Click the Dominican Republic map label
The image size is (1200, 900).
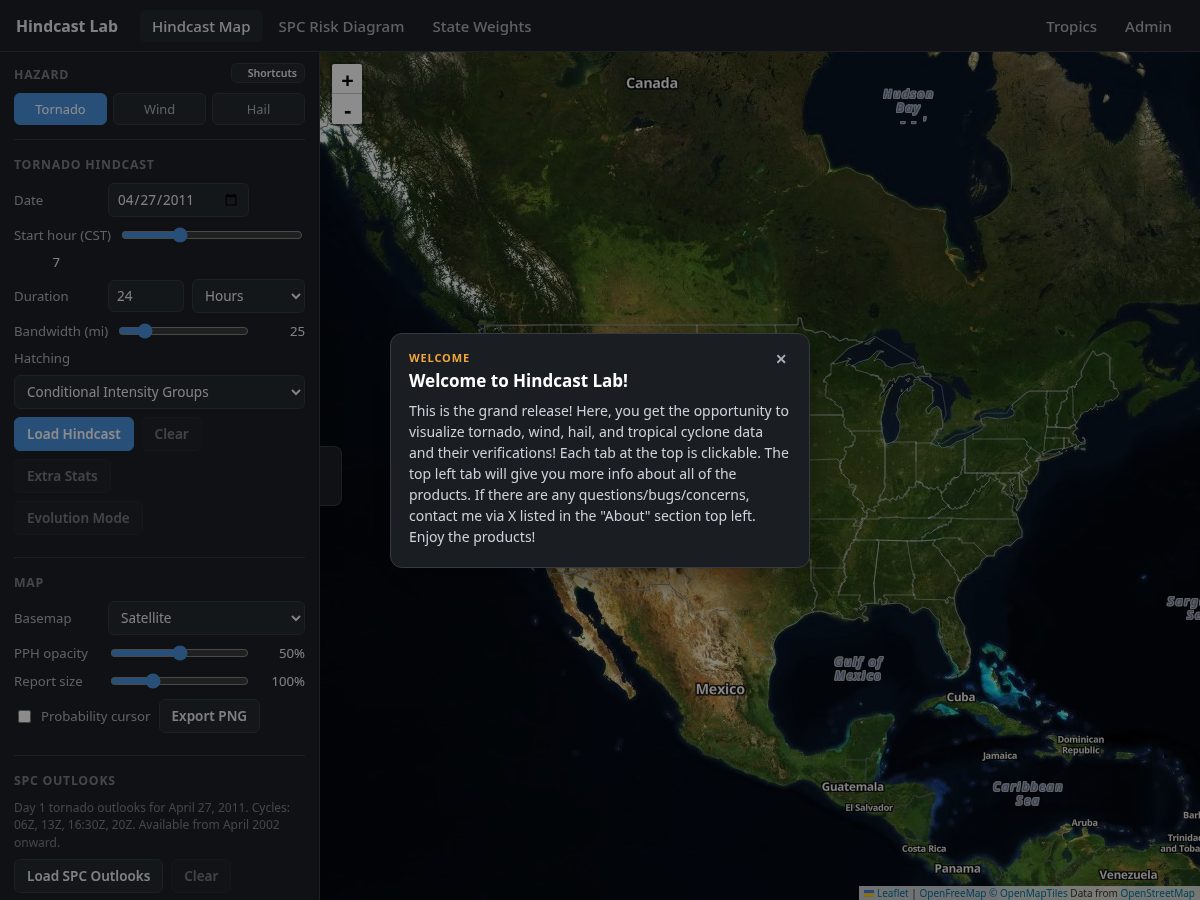click(1081, 745)
